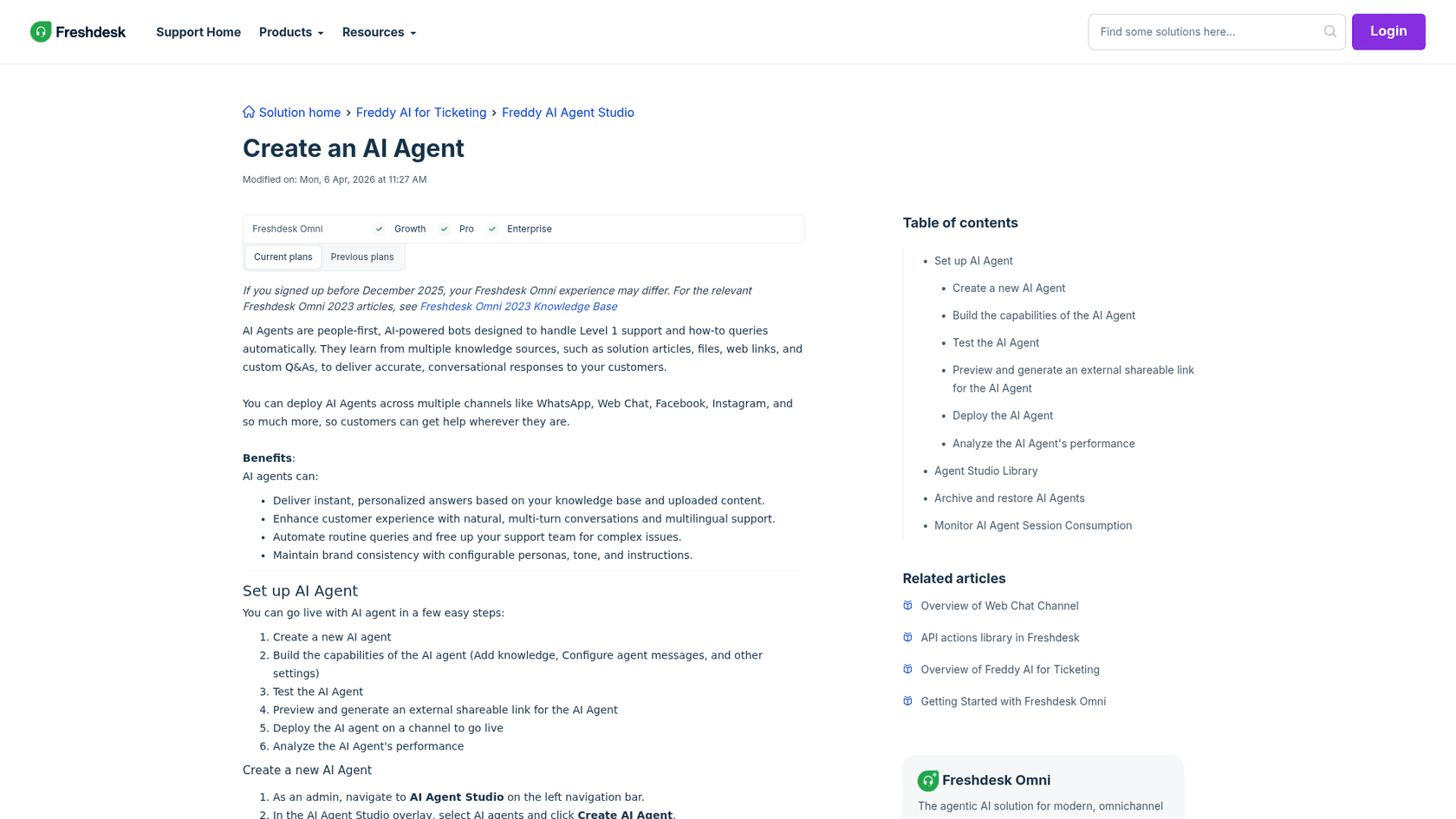This screenshot has width=1456, height=819.
Task: Click icon beside Overview of Web Chat Channel
Action: click(907, 606)
